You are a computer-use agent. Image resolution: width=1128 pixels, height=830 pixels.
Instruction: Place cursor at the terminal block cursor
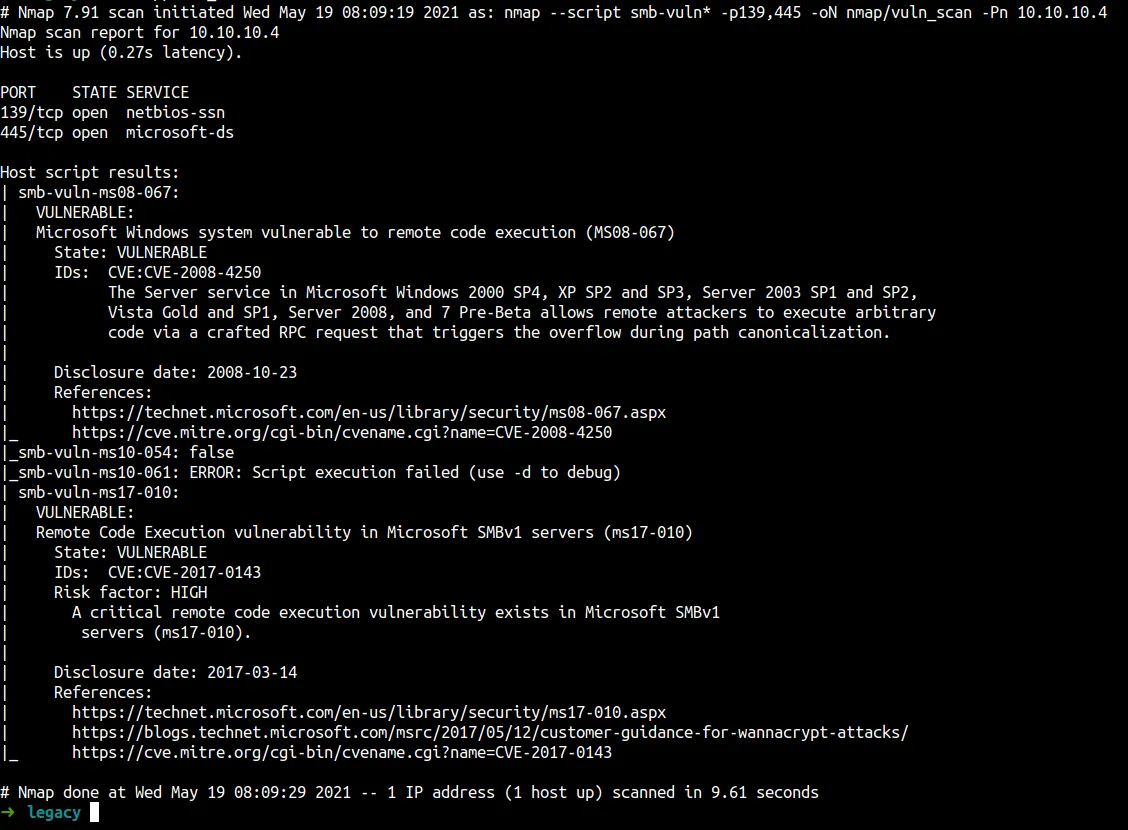point(94,813)
